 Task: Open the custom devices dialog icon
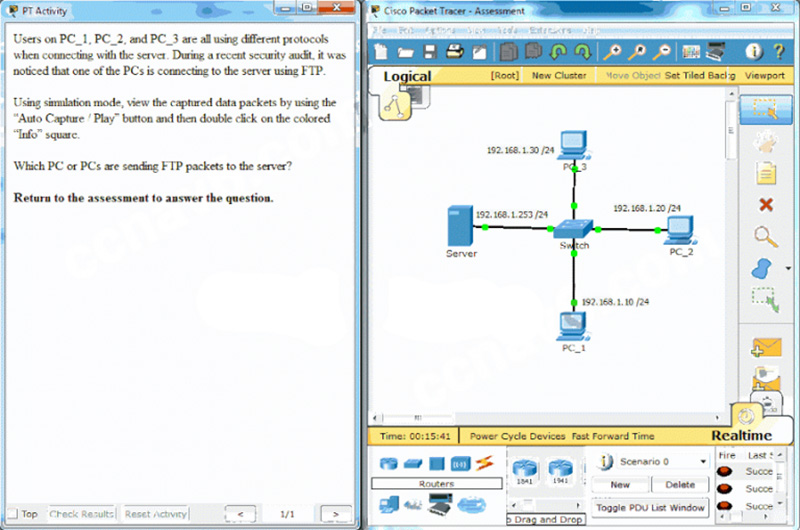pyautogui.click(x=715, y=52)
